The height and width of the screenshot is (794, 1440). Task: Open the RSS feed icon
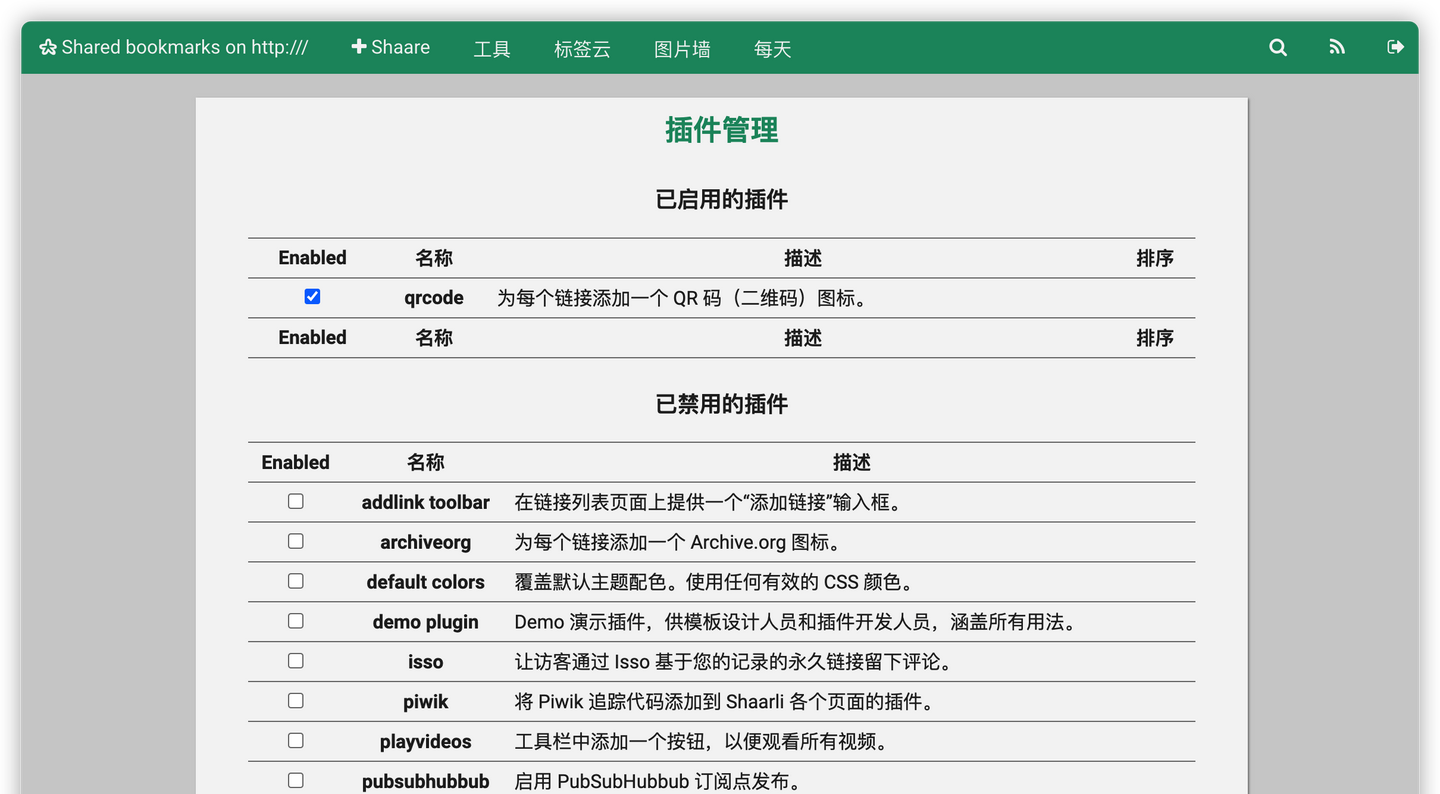(1336, 47)
